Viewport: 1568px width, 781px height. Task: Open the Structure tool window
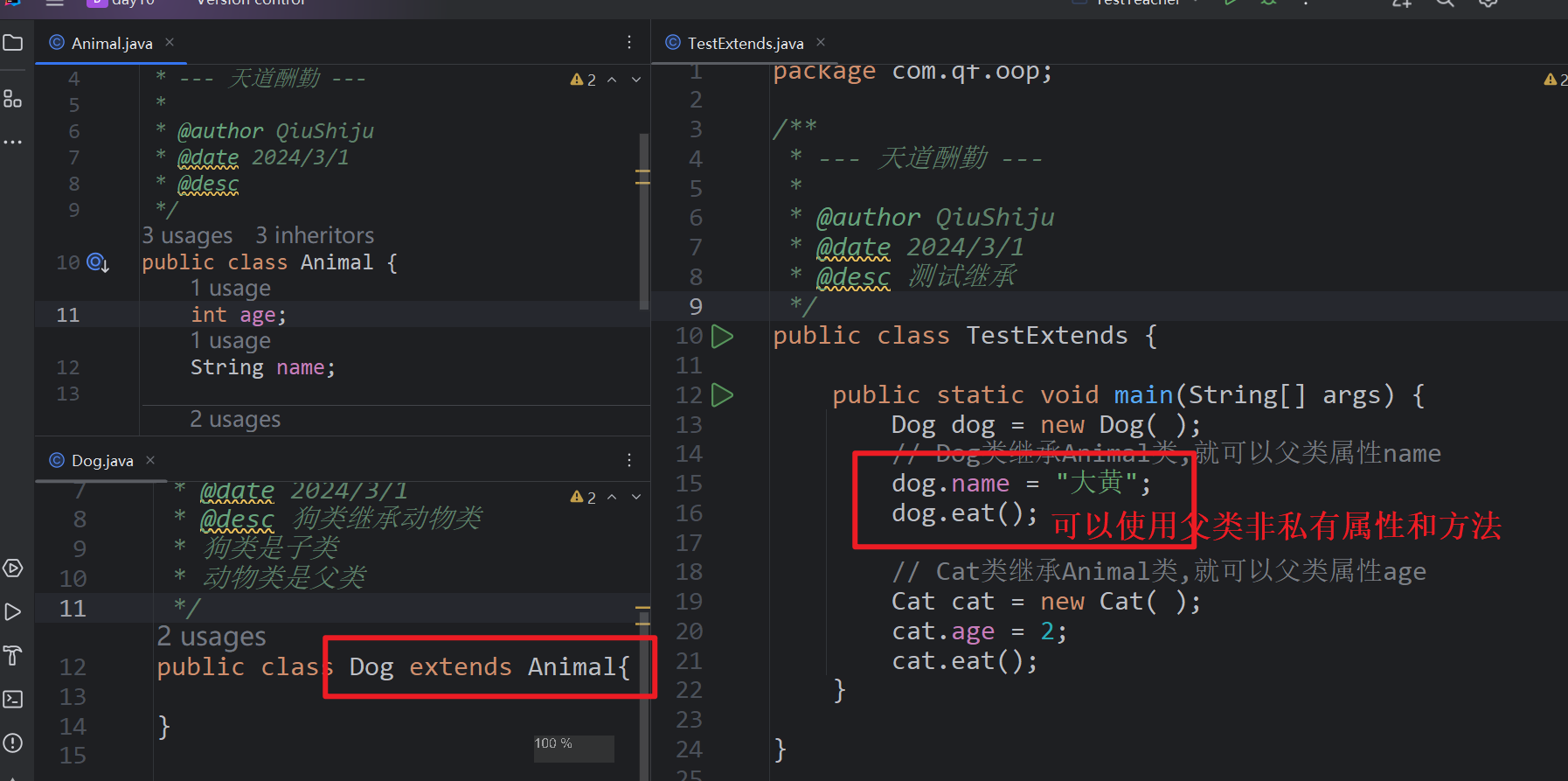click(x=13, y=99)
